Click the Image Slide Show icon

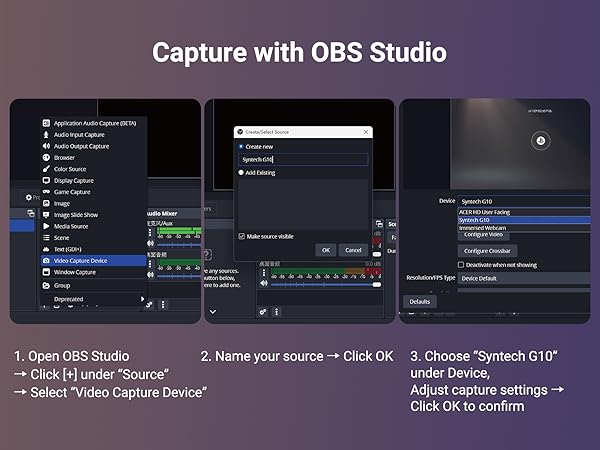point(46,215)
